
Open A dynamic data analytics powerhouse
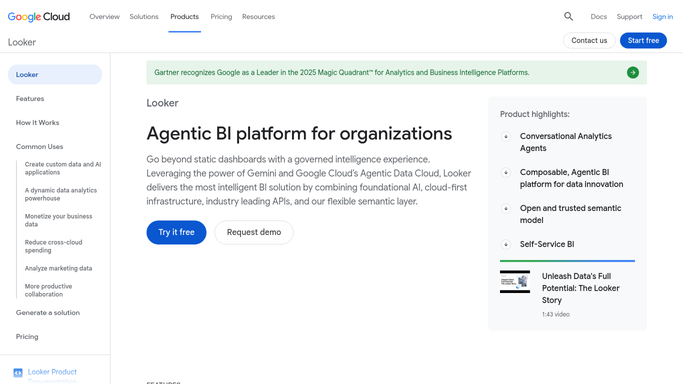pyautogui.click(x=61, y=194)
